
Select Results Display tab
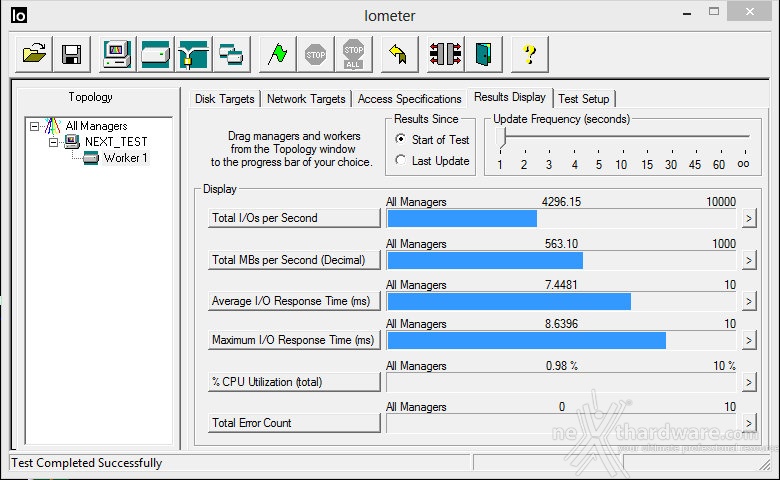click(x=510, y=97)
